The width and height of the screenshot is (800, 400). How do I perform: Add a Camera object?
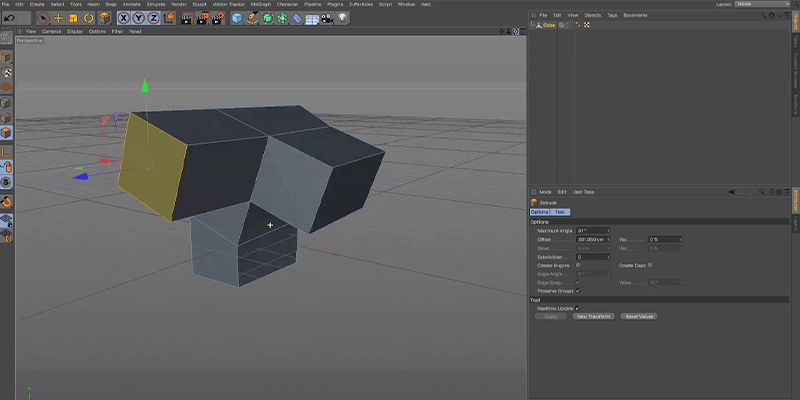[x=327, y=19]
